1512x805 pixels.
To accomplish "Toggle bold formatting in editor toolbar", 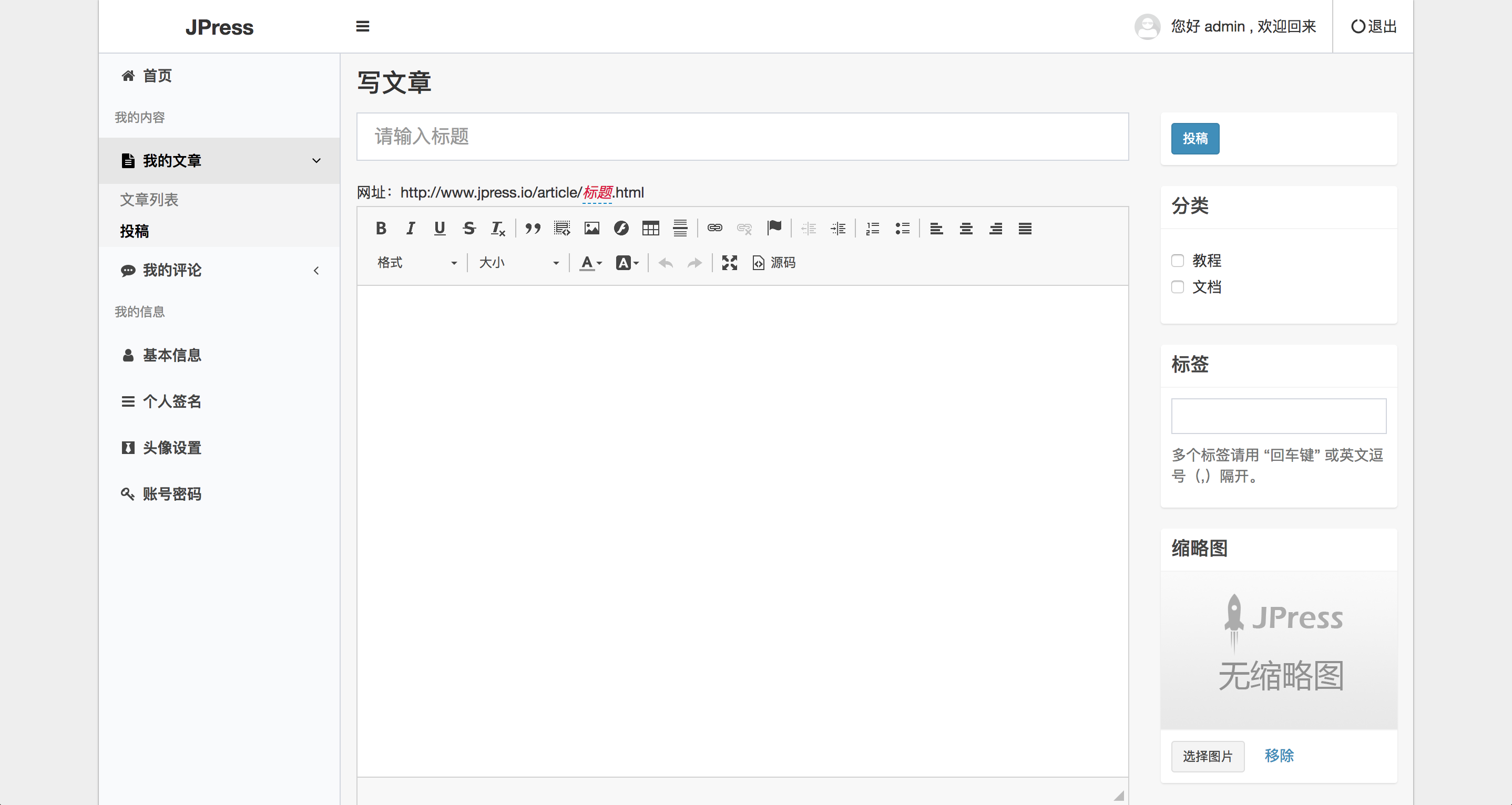I will (381, 228).
